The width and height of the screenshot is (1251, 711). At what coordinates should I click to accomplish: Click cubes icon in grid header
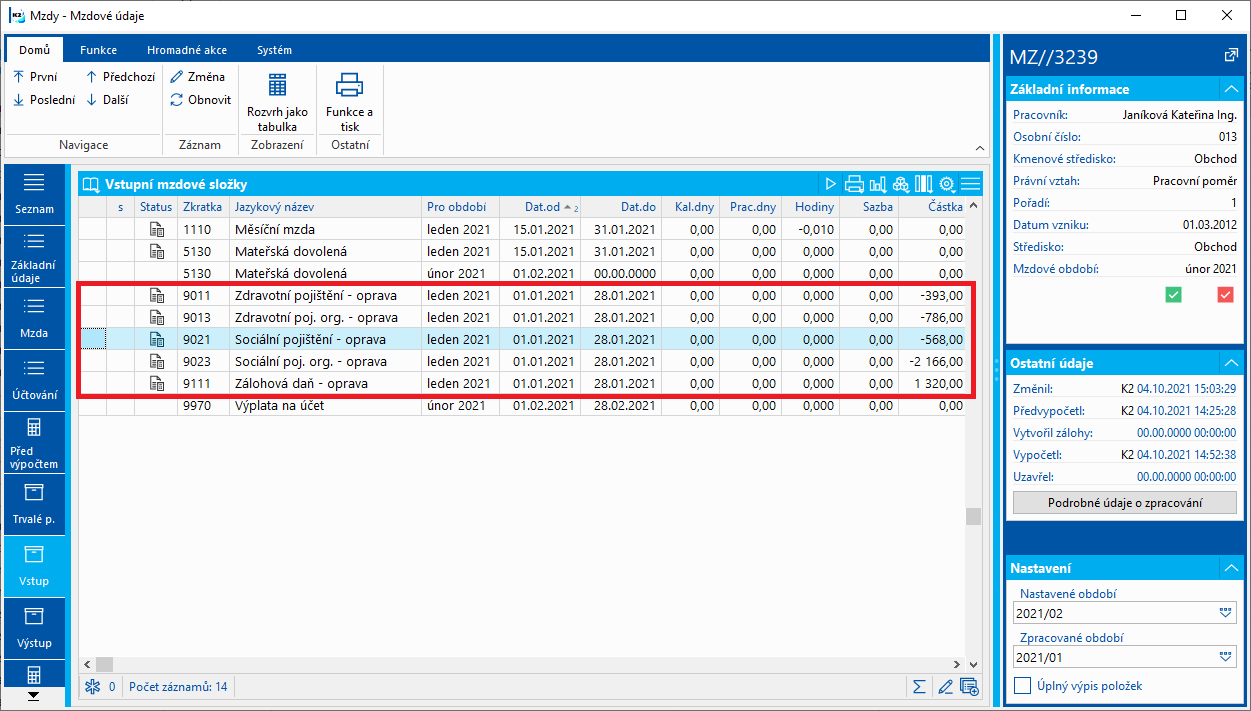click(x=901, y=184)
